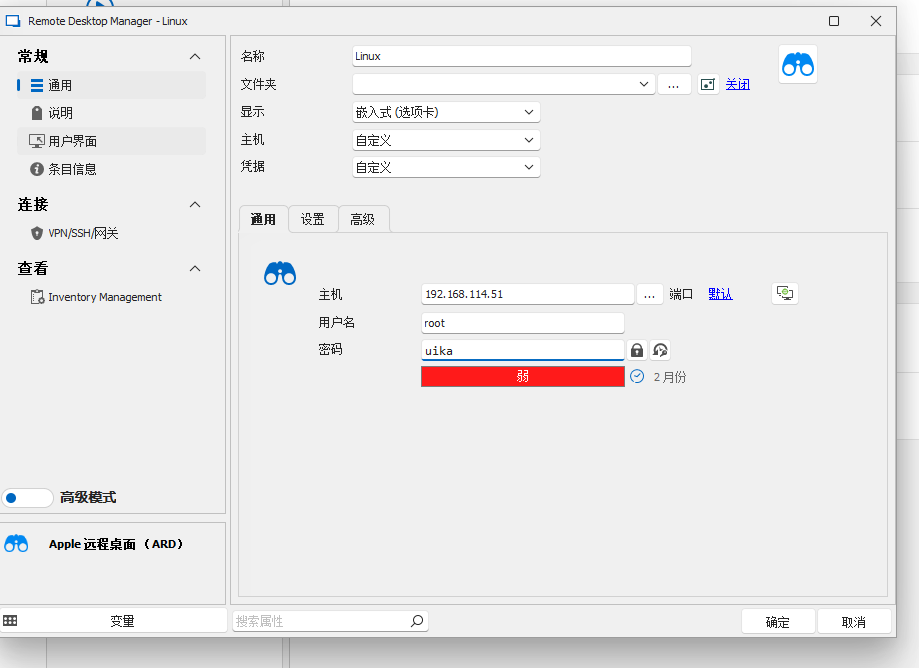919x668 pixels.
Task: Switch to the 高级 tab
Action: [x=362, y=219]
